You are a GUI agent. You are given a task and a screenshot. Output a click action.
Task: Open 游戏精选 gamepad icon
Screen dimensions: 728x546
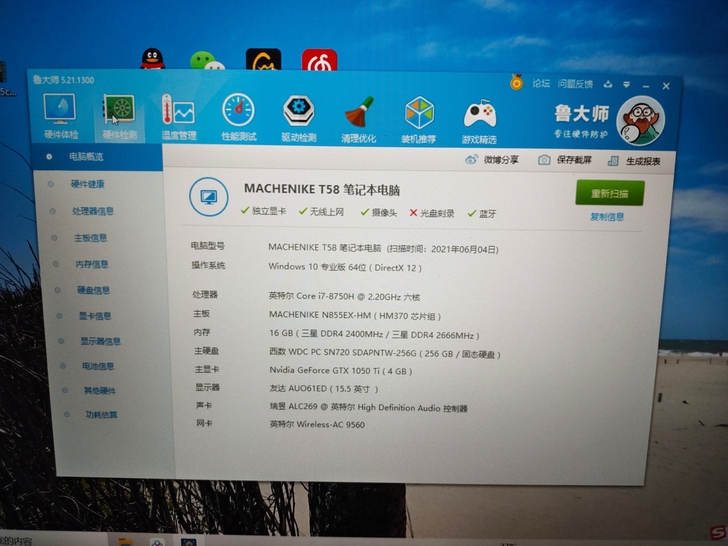point(479,115)
